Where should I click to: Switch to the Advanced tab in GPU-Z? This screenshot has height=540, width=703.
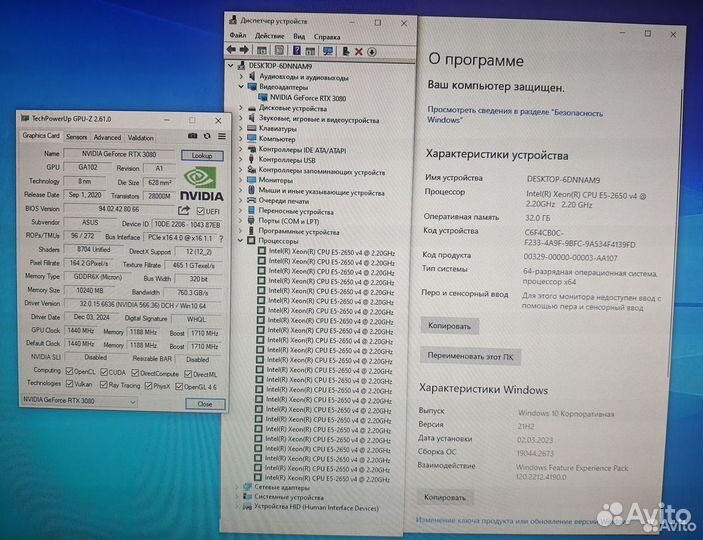click(107, 137)
